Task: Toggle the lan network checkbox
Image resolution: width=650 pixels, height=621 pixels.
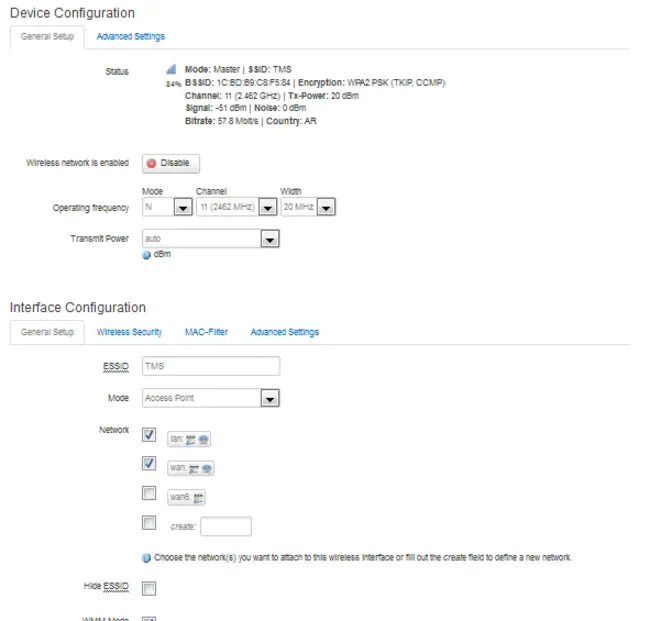Action: pyautogui.click(x=149, y=435)
